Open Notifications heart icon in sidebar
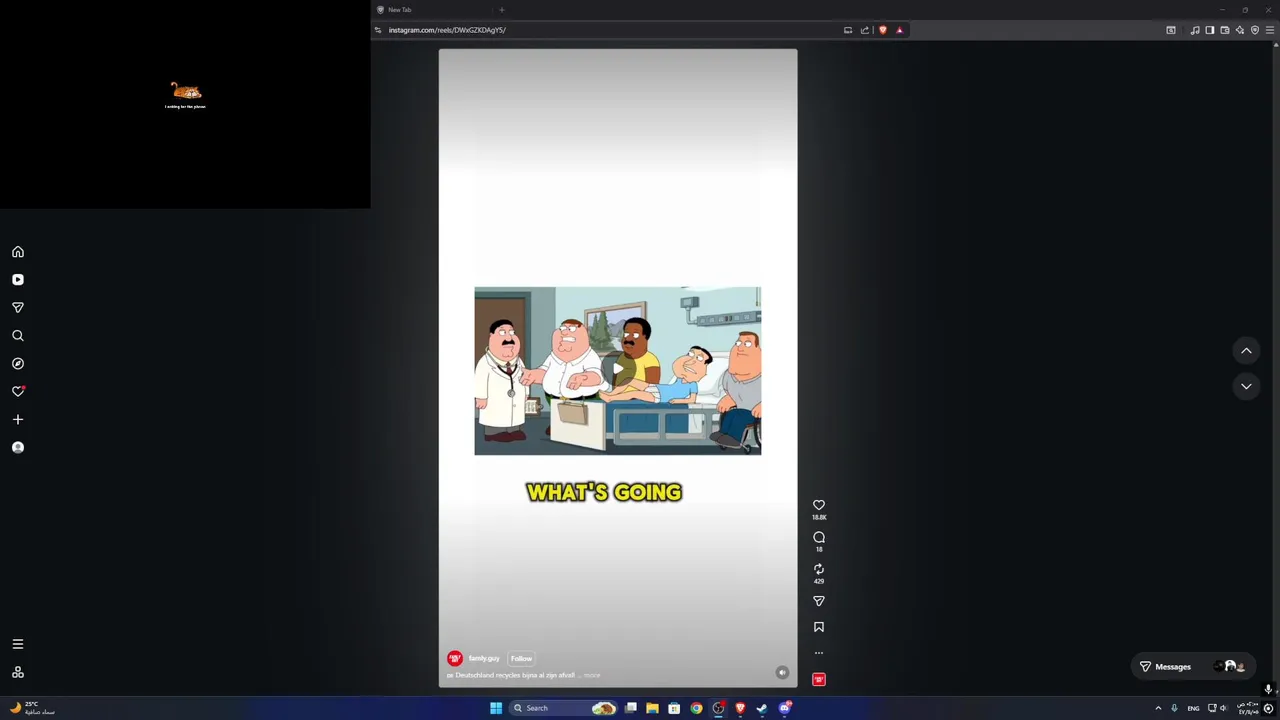 18,392
